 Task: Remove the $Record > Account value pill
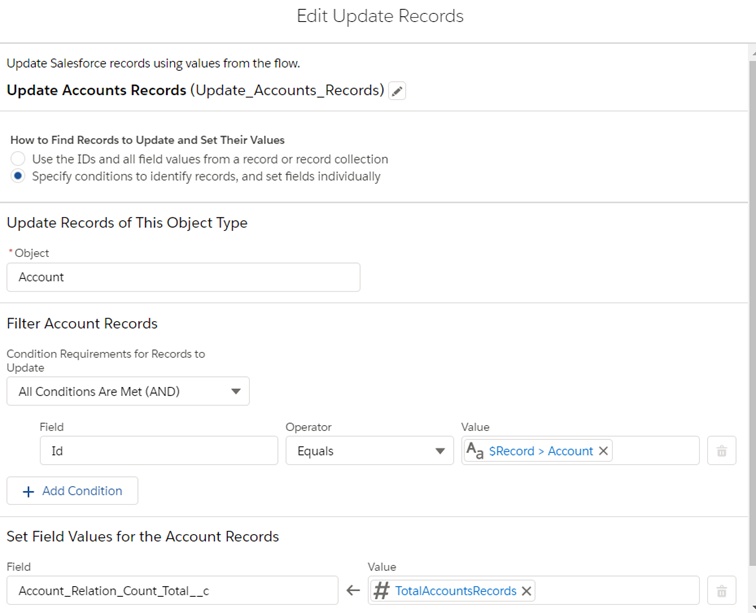coord(603,451)
